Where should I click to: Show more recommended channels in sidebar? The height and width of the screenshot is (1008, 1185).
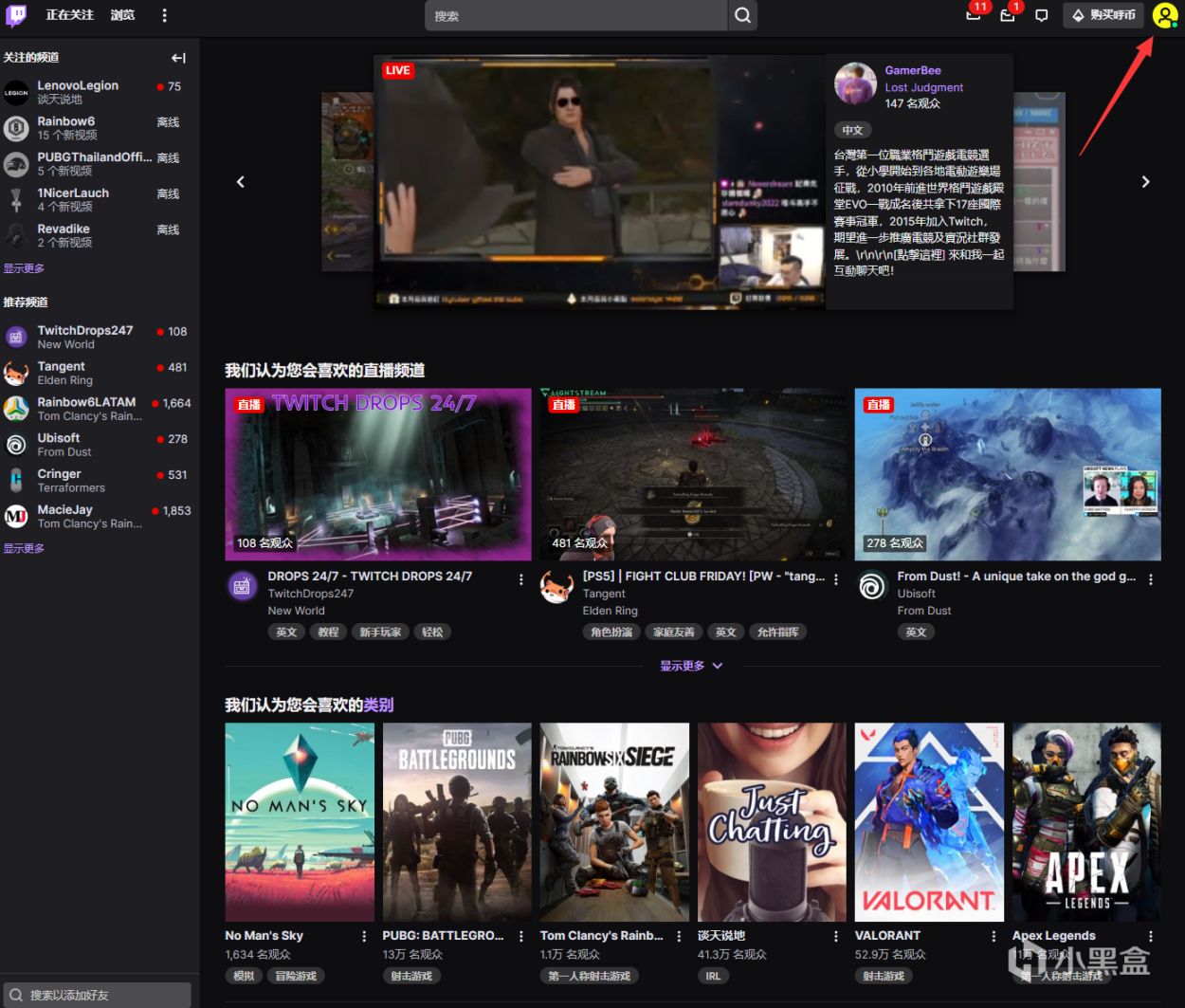[x=24, y=548]
